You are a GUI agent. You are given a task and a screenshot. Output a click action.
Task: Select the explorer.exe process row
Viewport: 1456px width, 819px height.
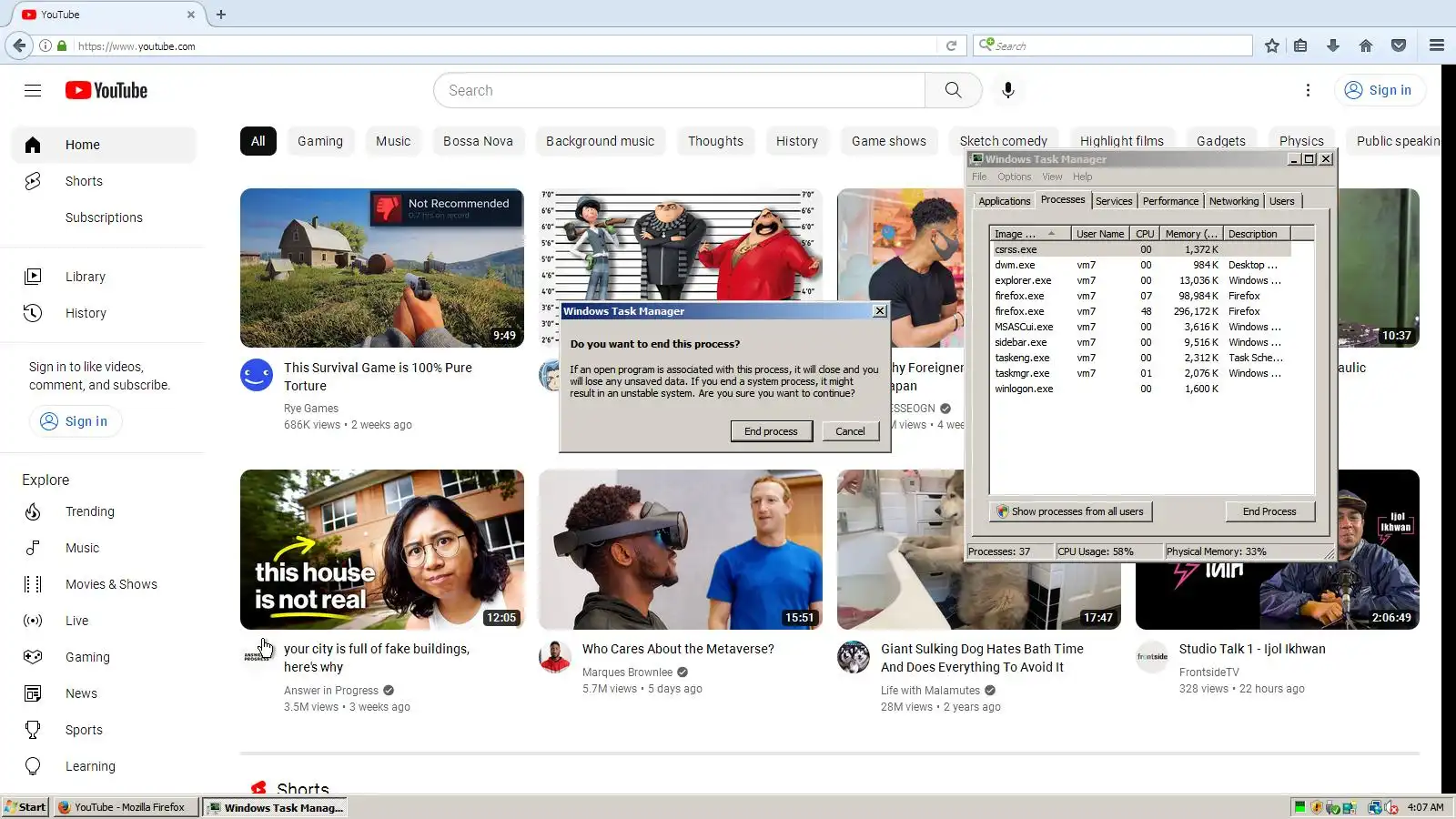[1140, 280]
